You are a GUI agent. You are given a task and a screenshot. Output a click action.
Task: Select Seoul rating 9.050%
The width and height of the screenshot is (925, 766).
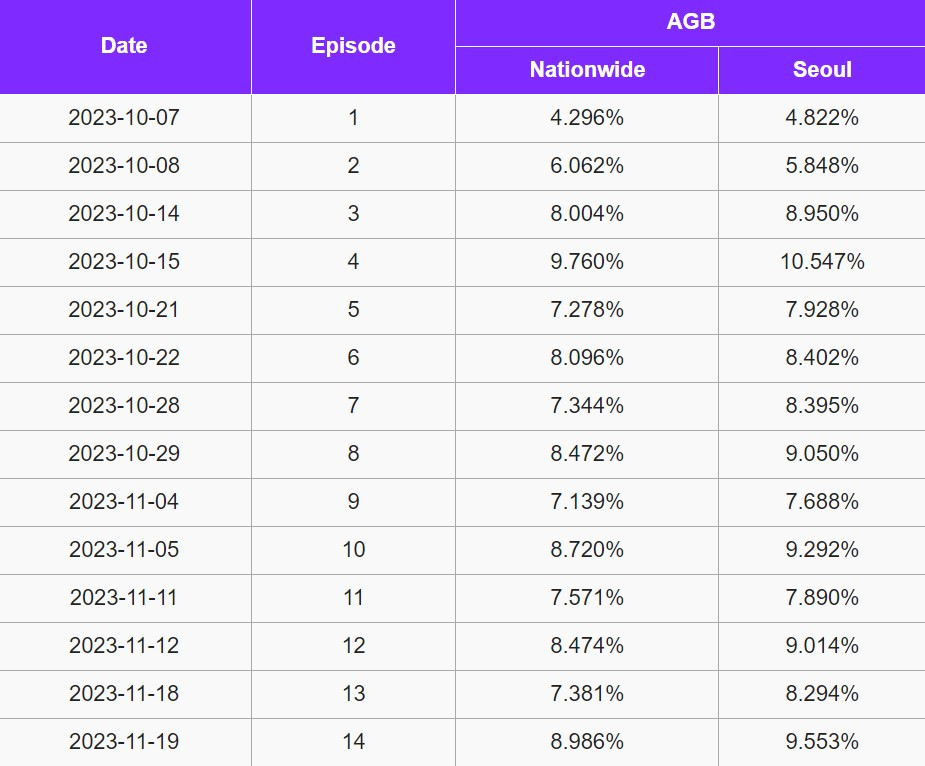click(x=822, y=454)
